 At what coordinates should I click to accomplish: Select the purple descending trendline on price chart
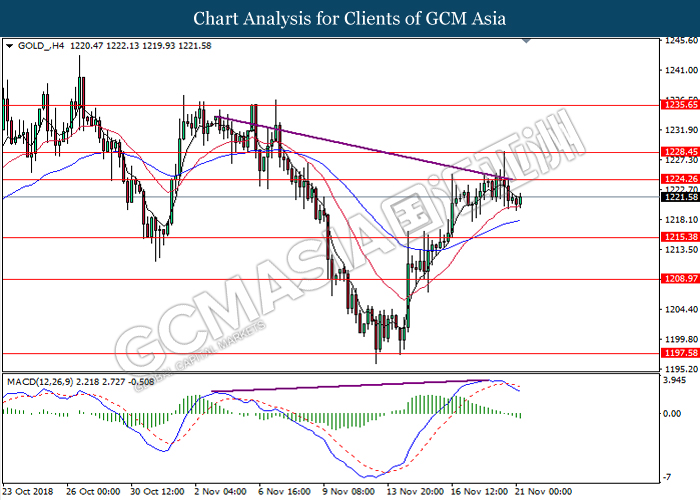pos(363,148)
